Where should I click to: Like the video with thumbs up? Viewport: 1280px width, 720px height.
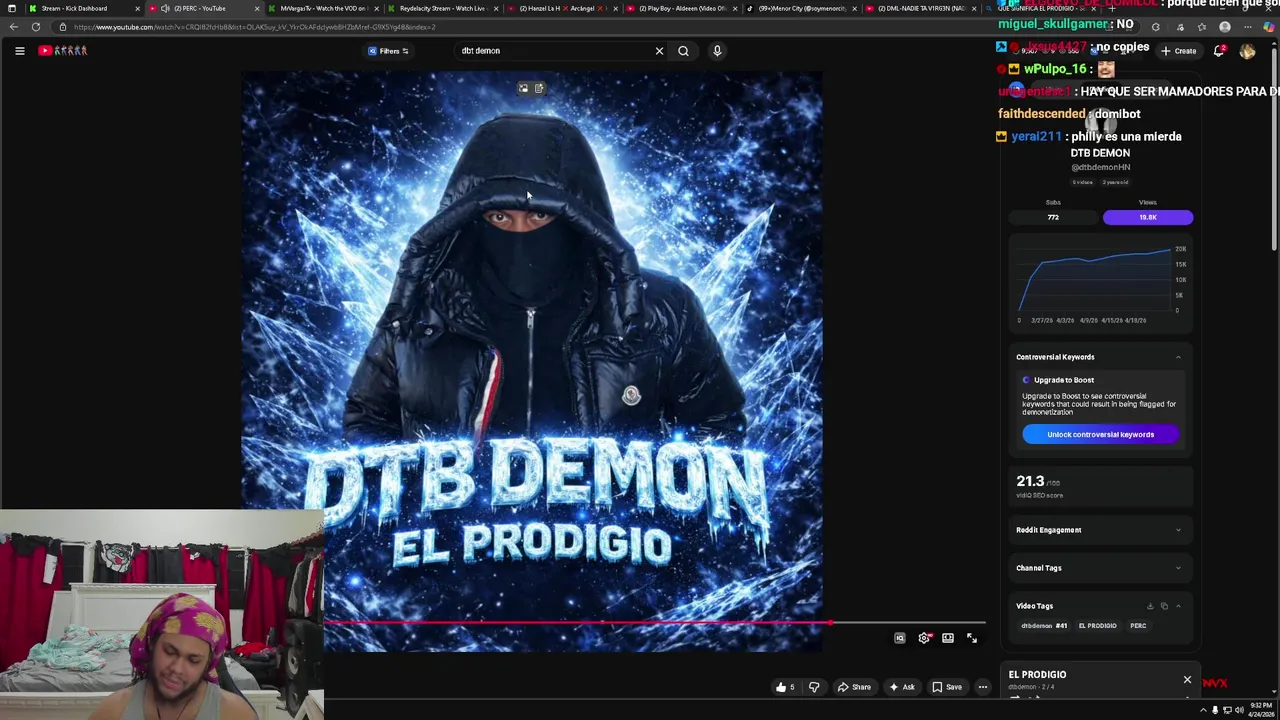tap(785, 687)
